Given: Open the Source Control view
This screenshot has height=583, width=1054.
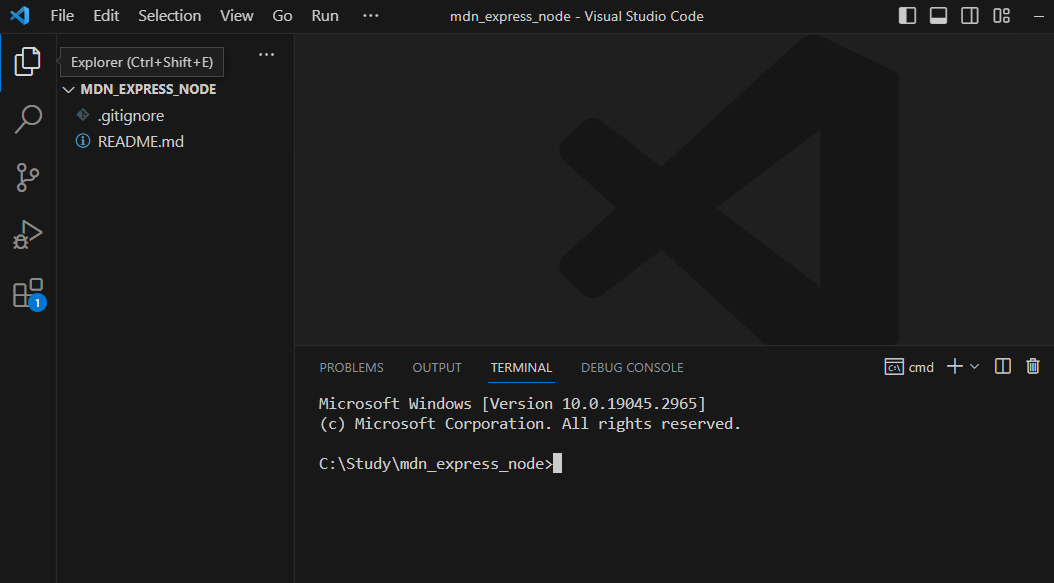Looking at the screenshot, I should 28,178.
